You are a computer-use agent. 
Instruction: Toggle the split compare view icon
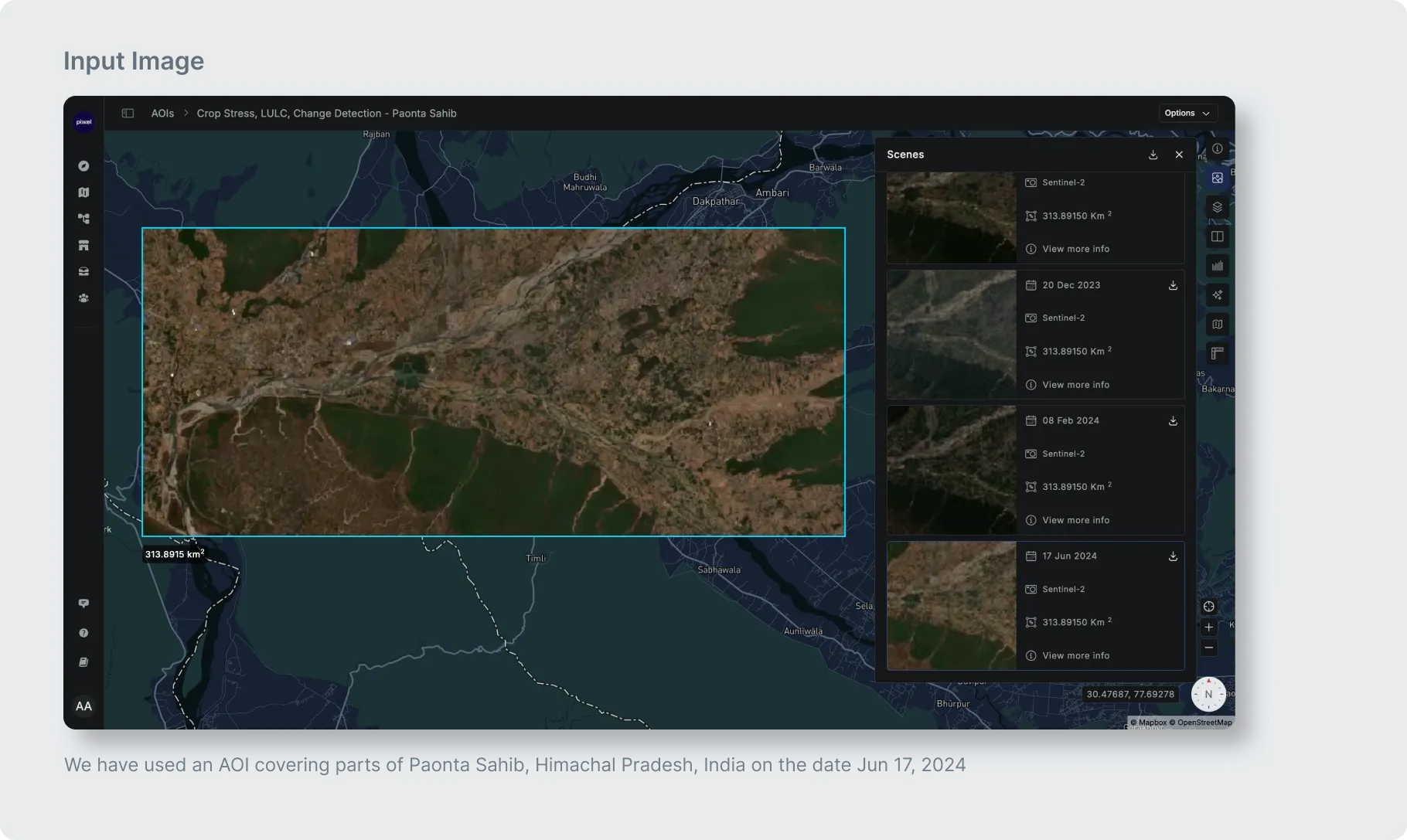click(1217, 236)
